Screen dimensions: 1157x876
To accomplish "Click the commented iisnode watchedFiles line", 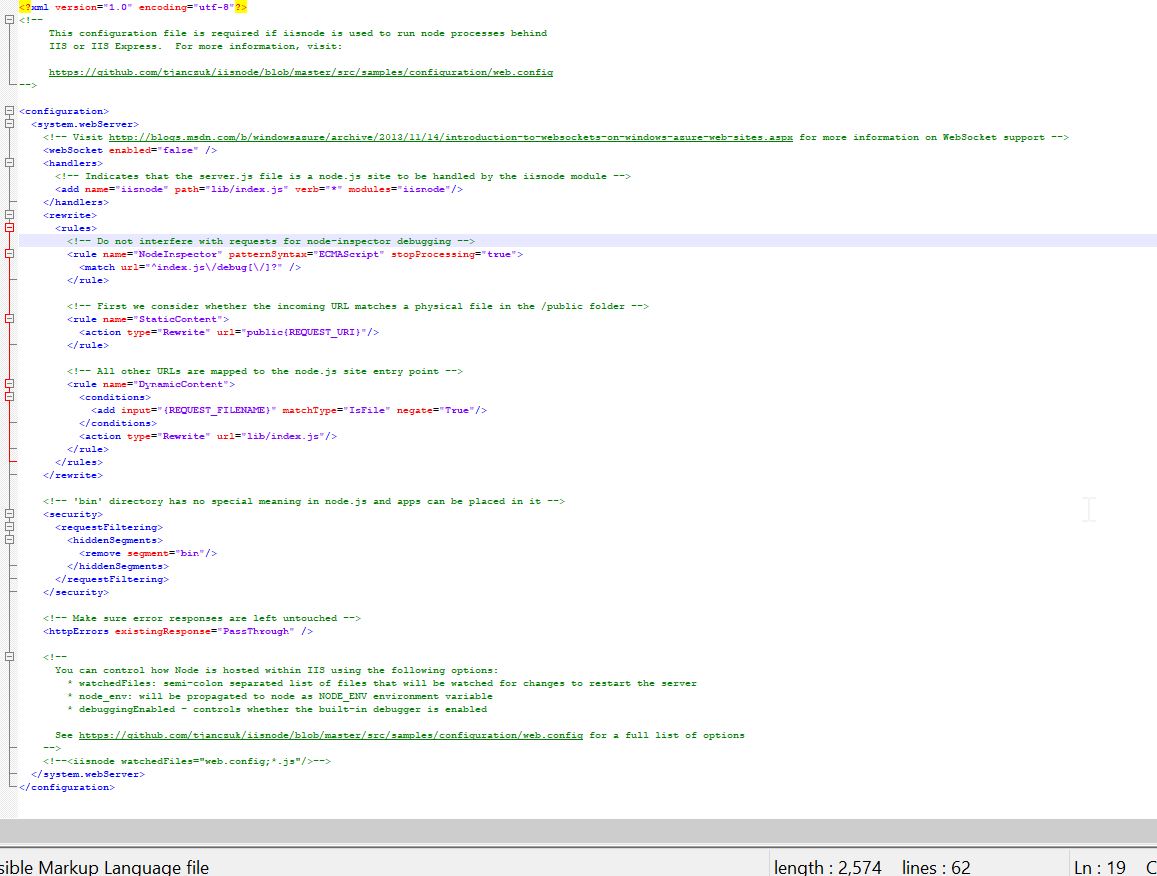I will click(x=187, y=761).
